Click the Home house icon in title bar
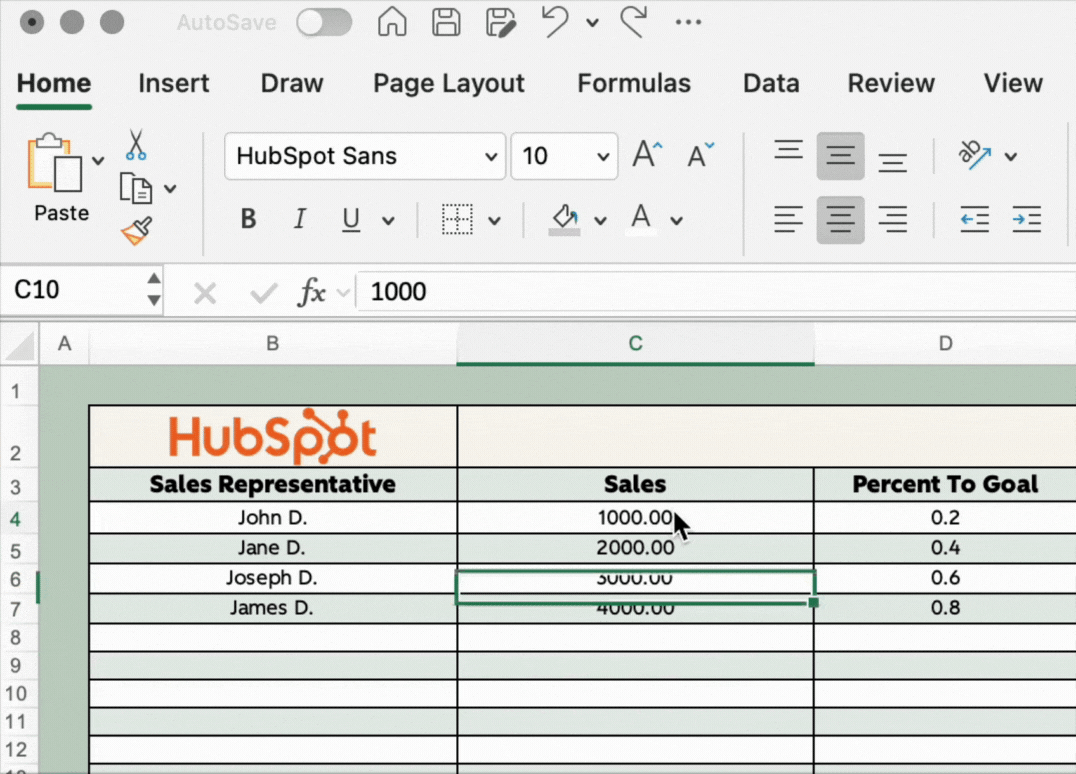The image size is (1076, 774). [x=392, y=22]
